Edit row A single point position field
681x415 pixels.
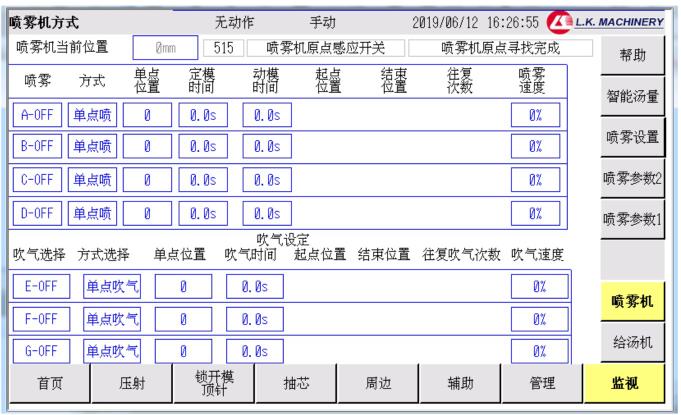point(148,115)
